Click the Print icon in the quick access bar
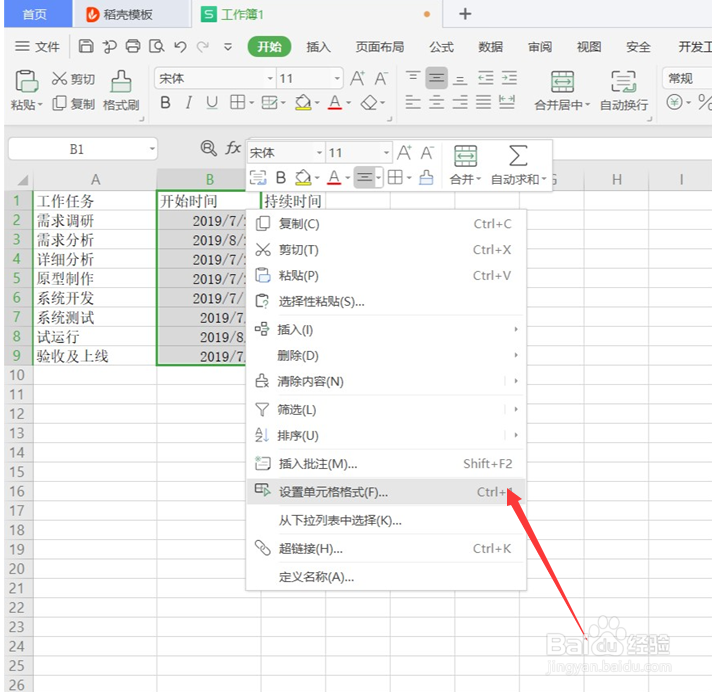Image resolution: width=712 pixels, height=692 pixels. click(x=133, y=46)
